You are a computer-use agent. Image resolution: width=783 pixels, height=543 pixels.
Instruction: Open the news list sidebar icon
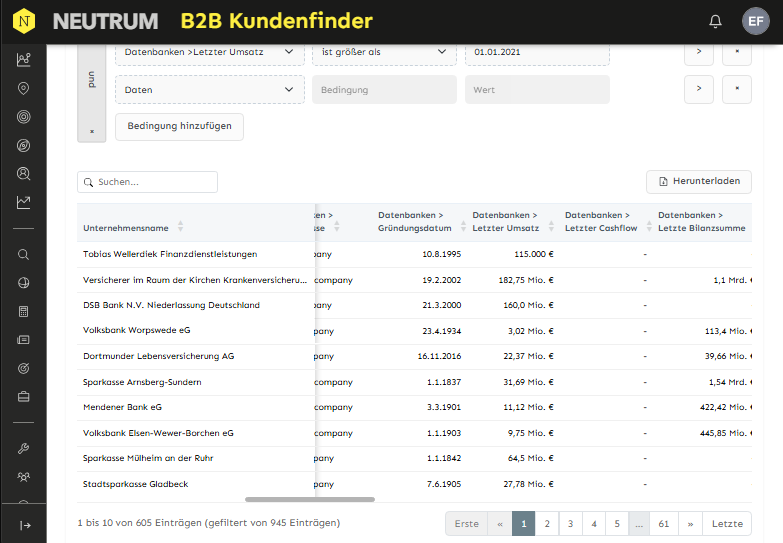coord(23,340)
